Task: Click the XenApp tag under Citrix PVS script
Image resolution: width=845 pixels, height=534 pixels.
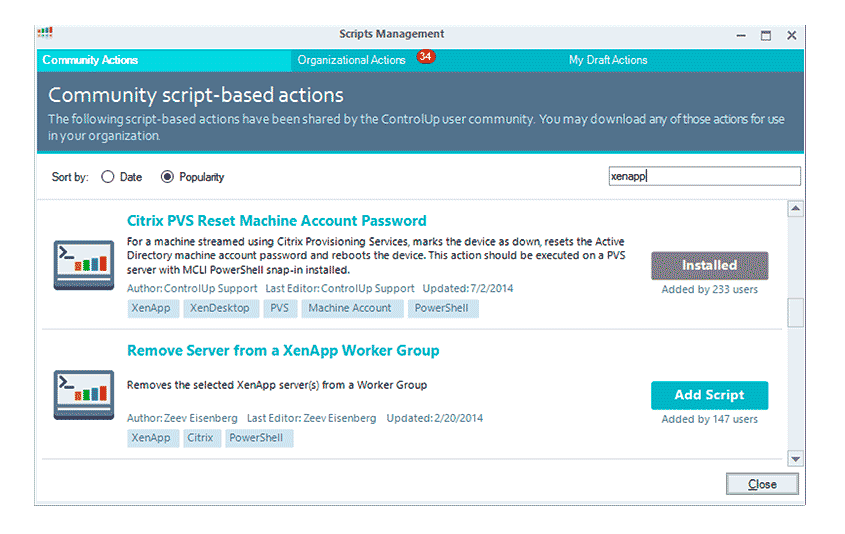Action: pyautogui.click(x=153, y=308)
